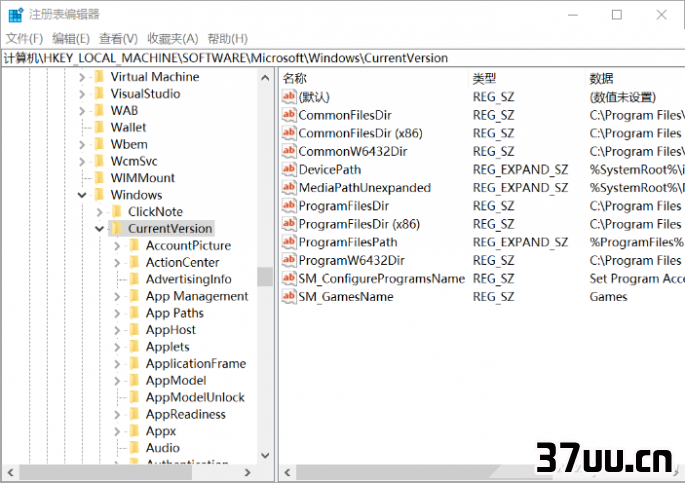Open the 编辑(E) menu

coord(71,39)
